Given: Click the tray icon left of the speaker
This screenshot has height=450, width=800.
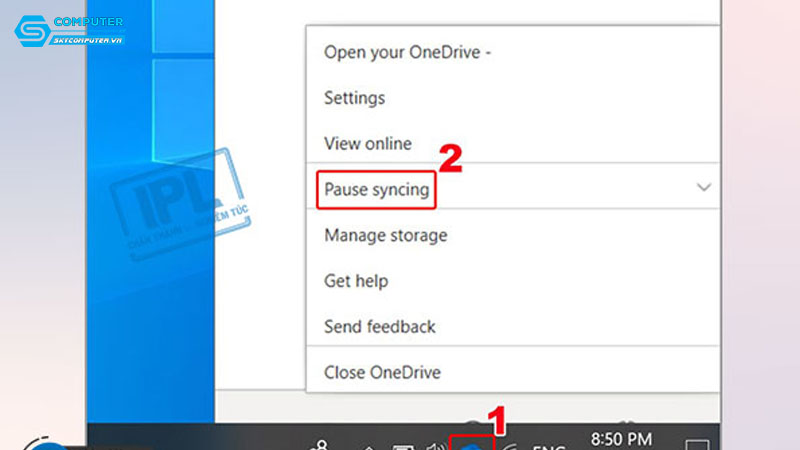Looking at the screenshot, I should [402, 443].
